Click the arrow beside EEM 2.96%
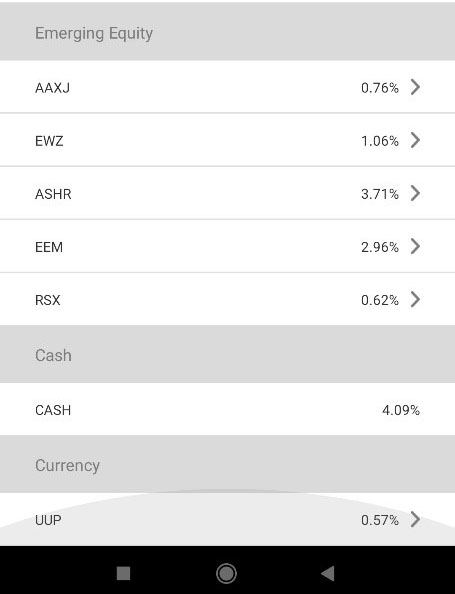The height and width of the screenshot is (594, 455). (x=416, y=246)
